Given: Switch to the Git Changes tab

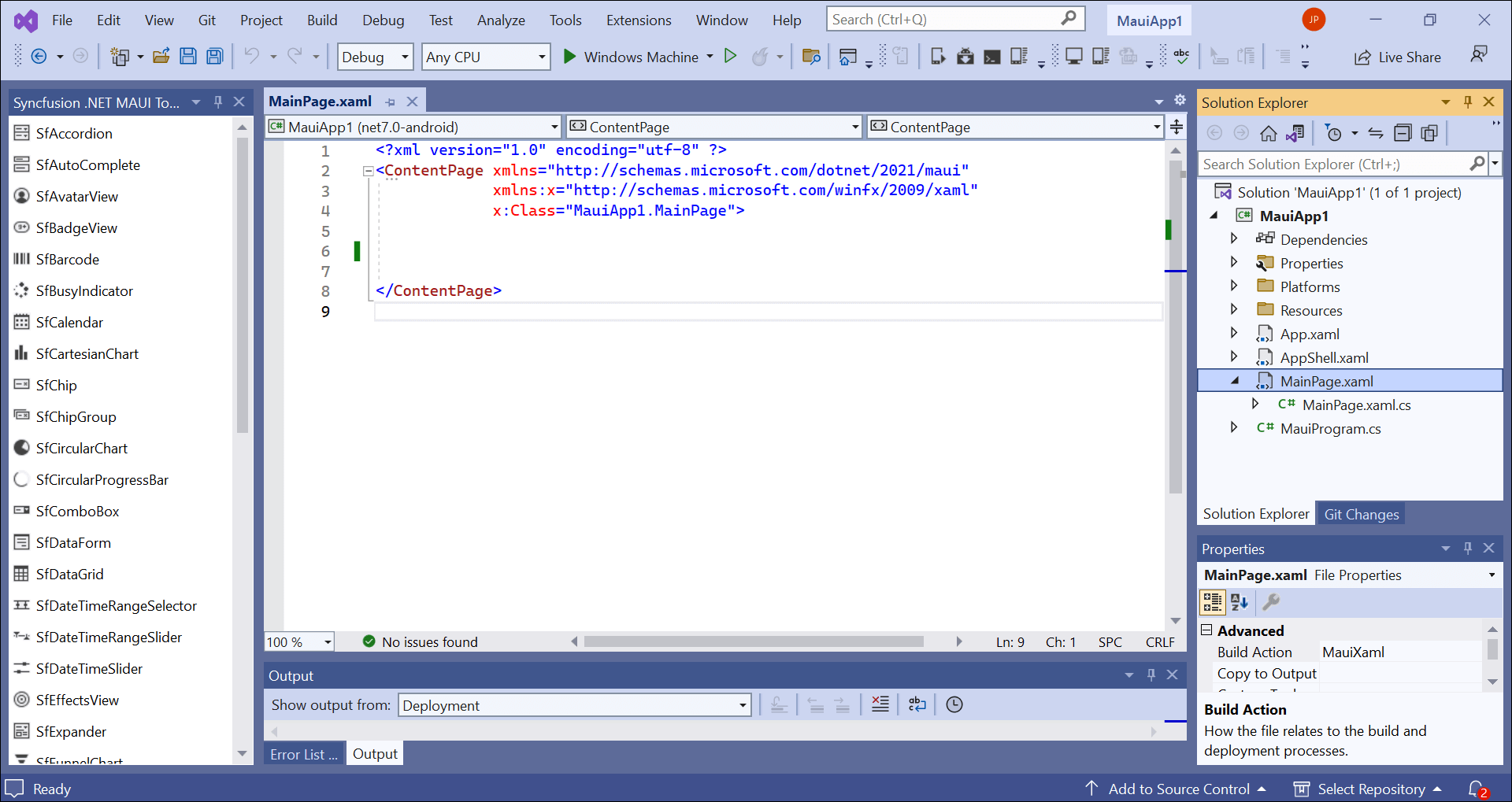Looking at the screenshot, I should 1361,514.
